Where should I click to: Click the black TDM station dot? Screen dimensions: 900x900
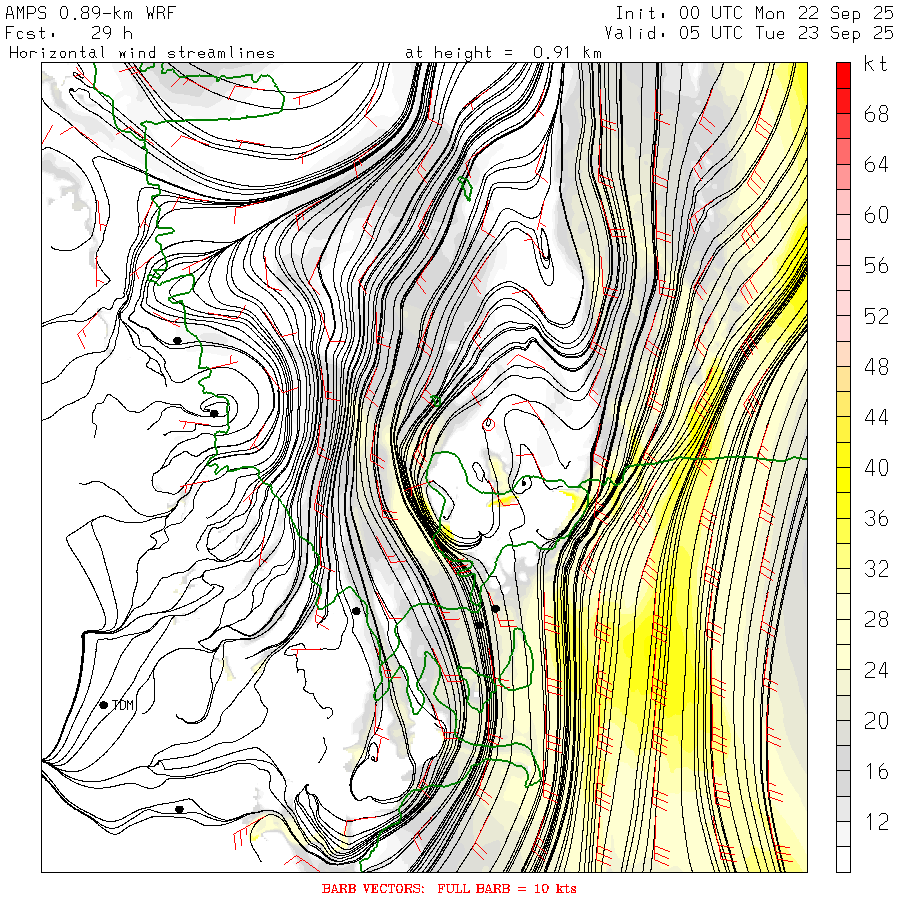[x=104, y=705]
